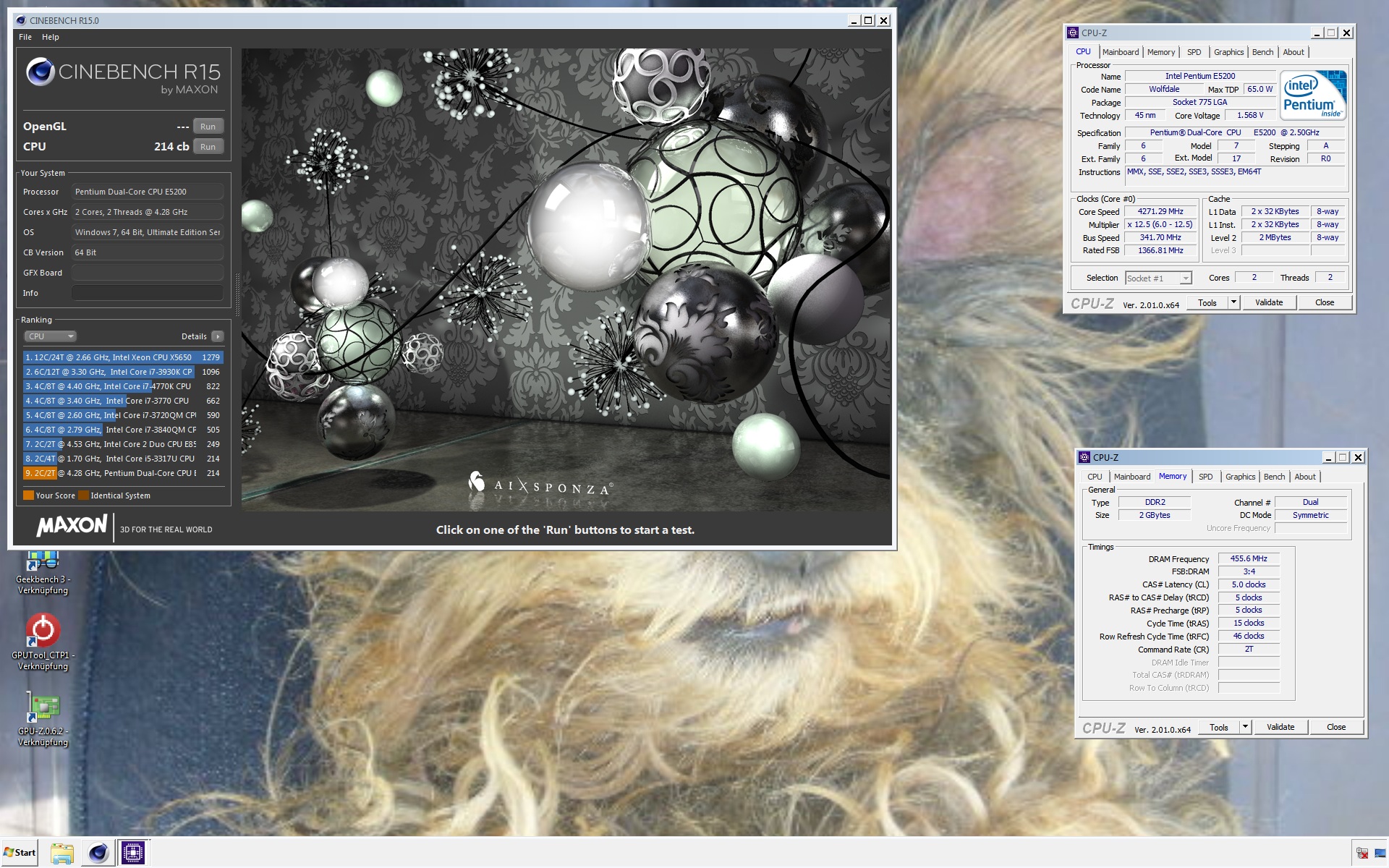Select ranking row Core 2 Duo at 4.53 GHz
This screenshot has width=1389, height=868.
point(123,444)
